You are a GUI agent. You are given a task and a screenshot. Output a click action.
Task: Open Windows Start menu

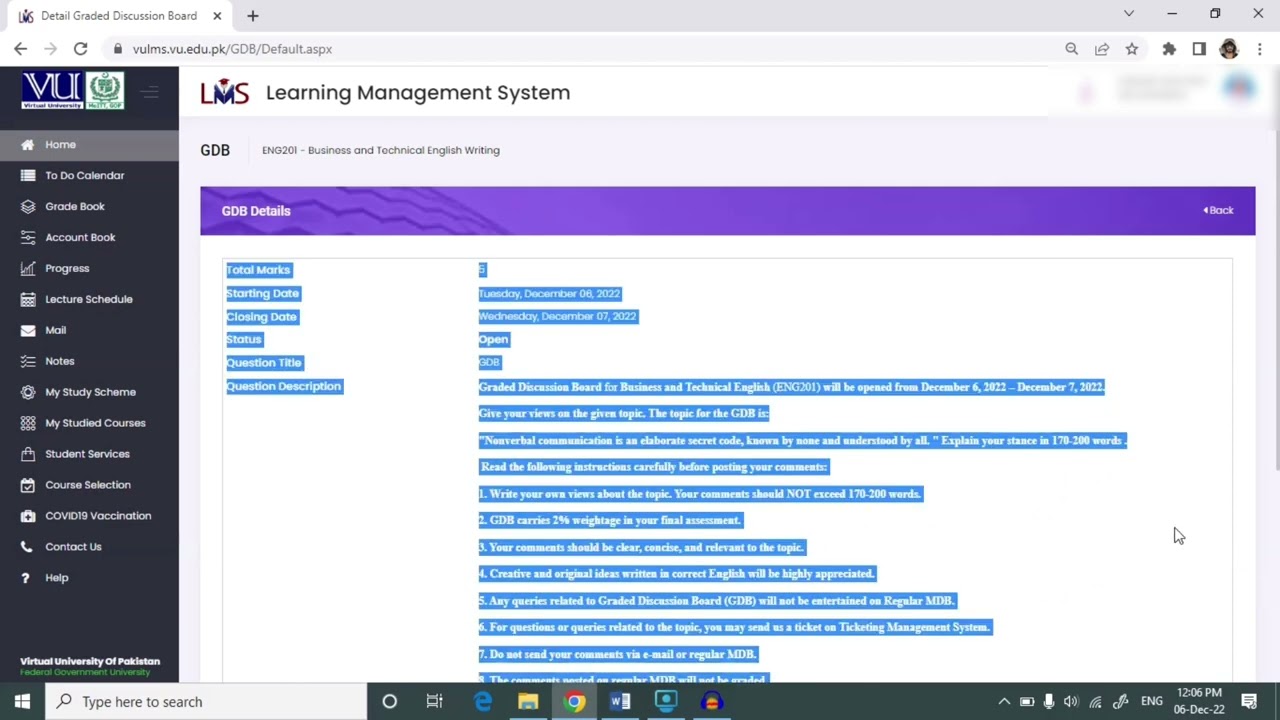tap(22, 702)
